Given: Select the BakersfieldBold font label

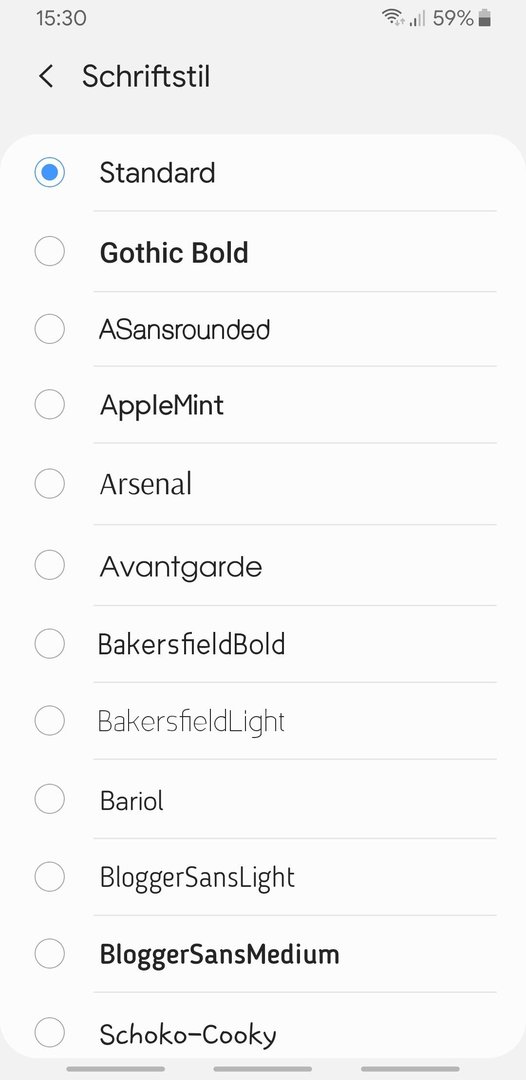Looking at the screenshot, I should click(x=191, y=645).
